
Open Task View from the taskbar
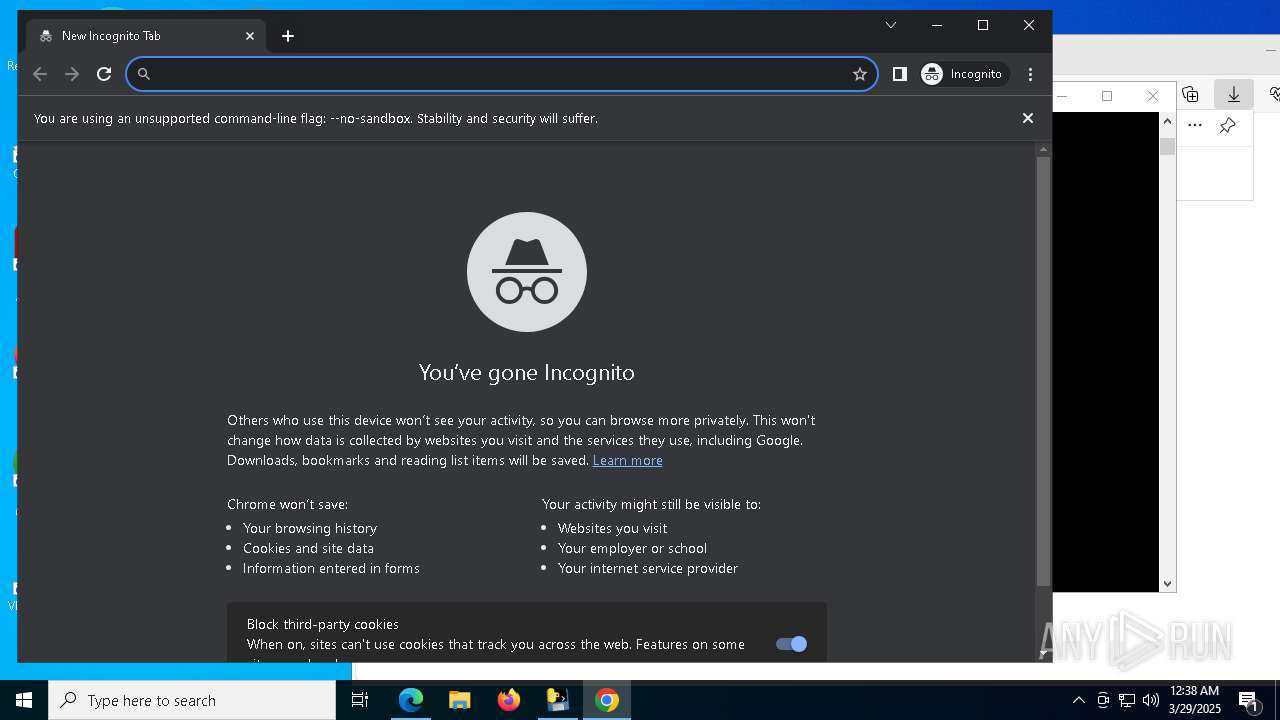[360, 700]
